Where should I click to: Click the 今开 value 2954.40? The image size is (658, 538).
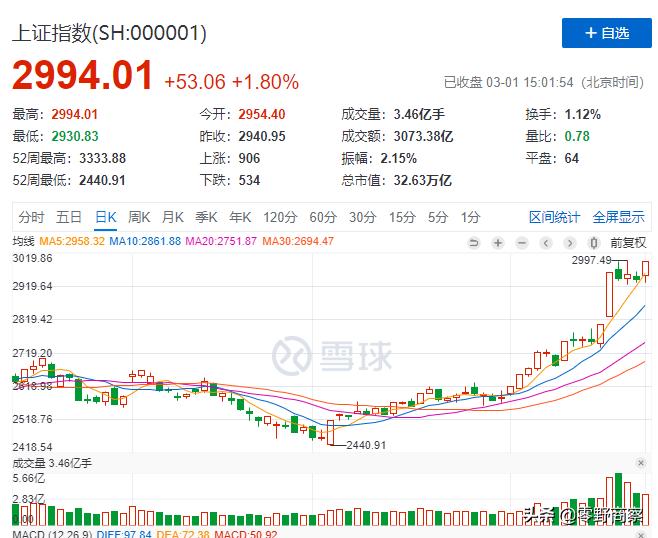click(262, 114)
